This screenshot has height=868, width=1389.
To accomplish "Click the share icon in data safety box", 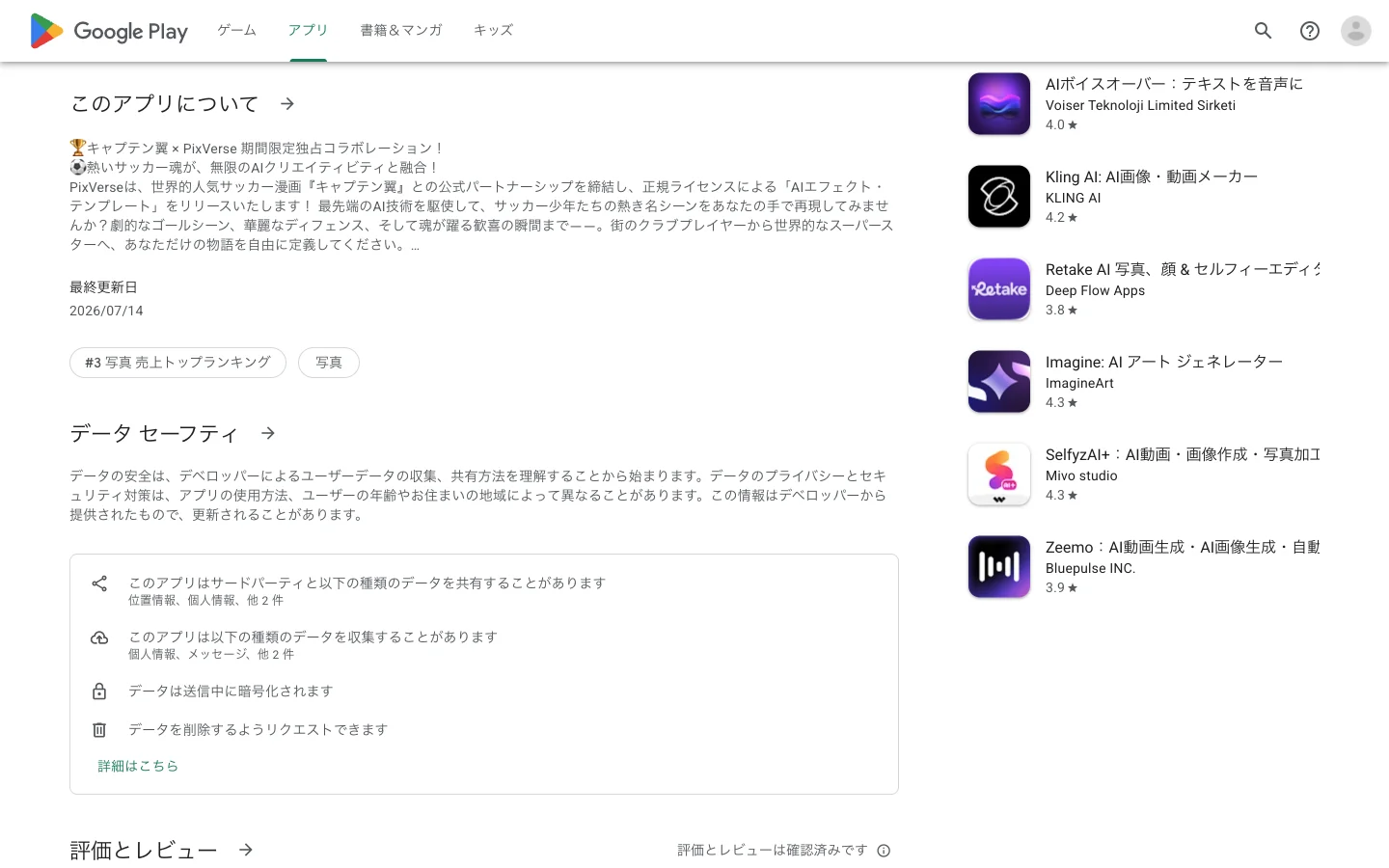I will (x=99, y=583).
